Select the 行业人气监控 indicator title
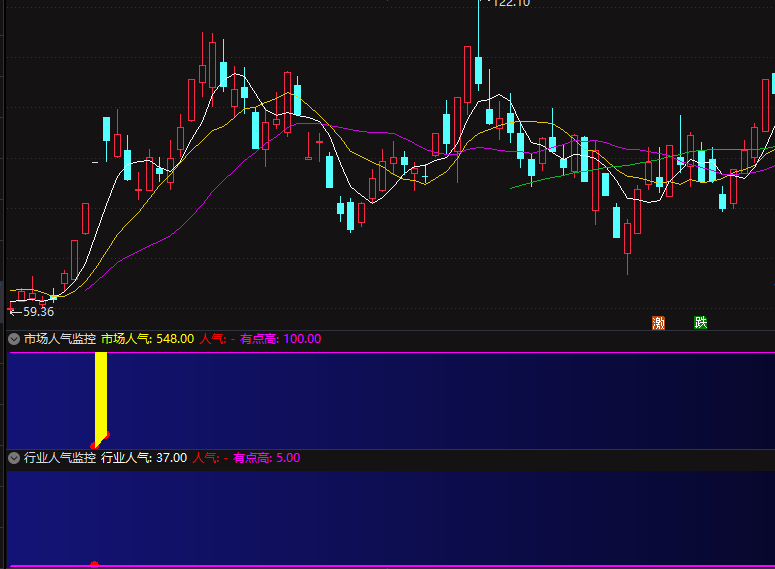This screenshot has width=775, height=569. 59,458
